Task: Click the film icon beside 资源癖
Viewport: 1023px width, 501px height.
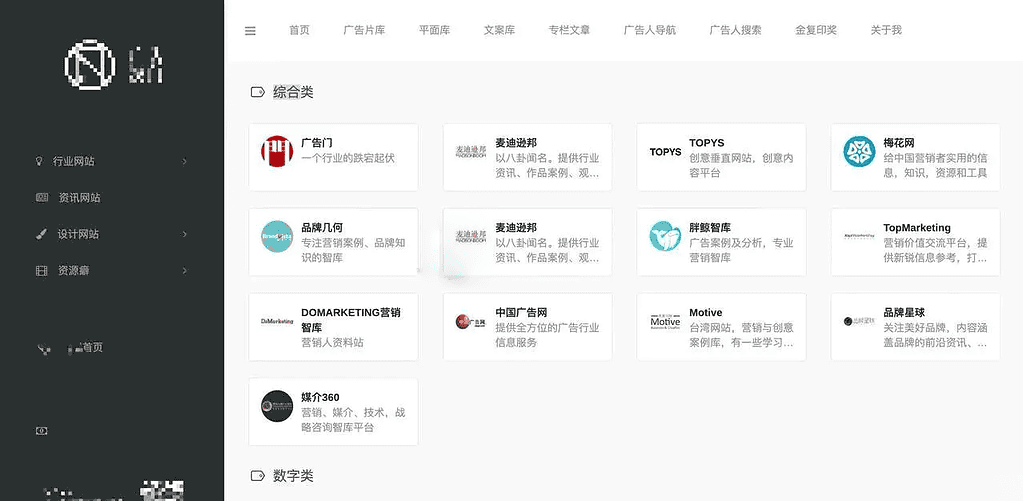Action: [41, 270]
